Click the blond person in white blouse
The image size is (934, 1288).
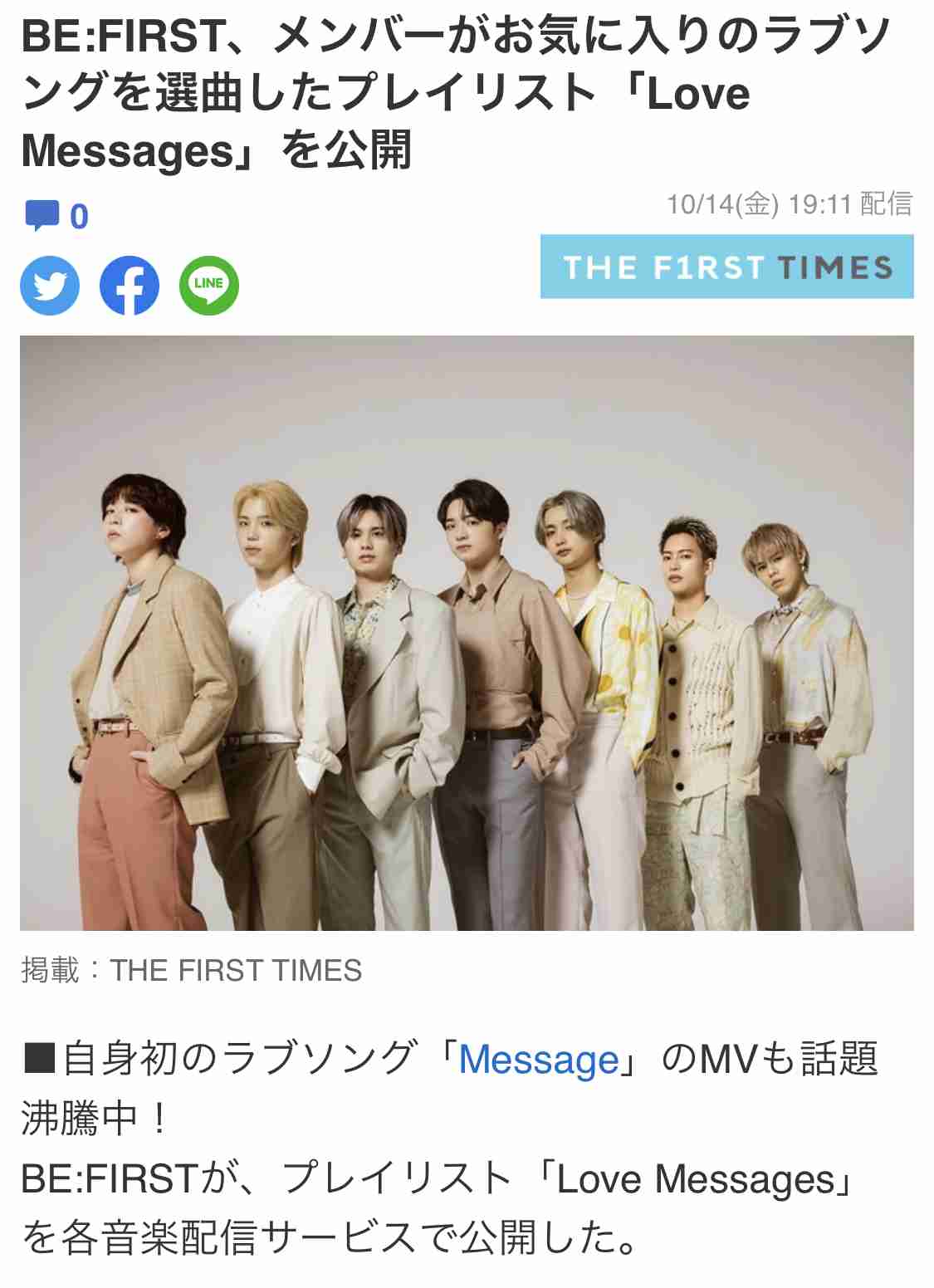(278, 706)
